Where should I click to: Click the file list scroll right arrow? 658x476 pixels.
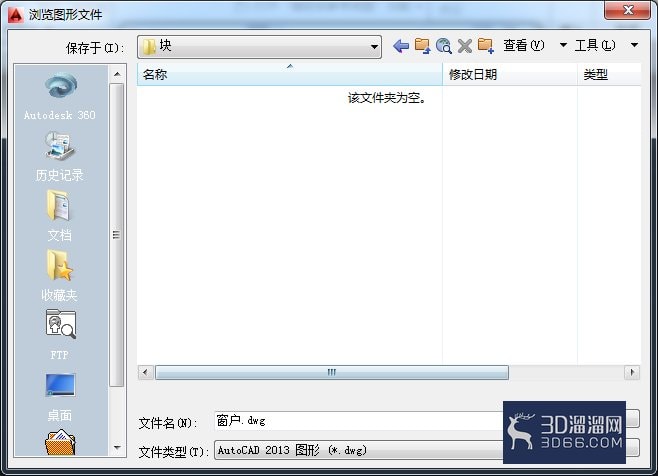click(632, 372)
